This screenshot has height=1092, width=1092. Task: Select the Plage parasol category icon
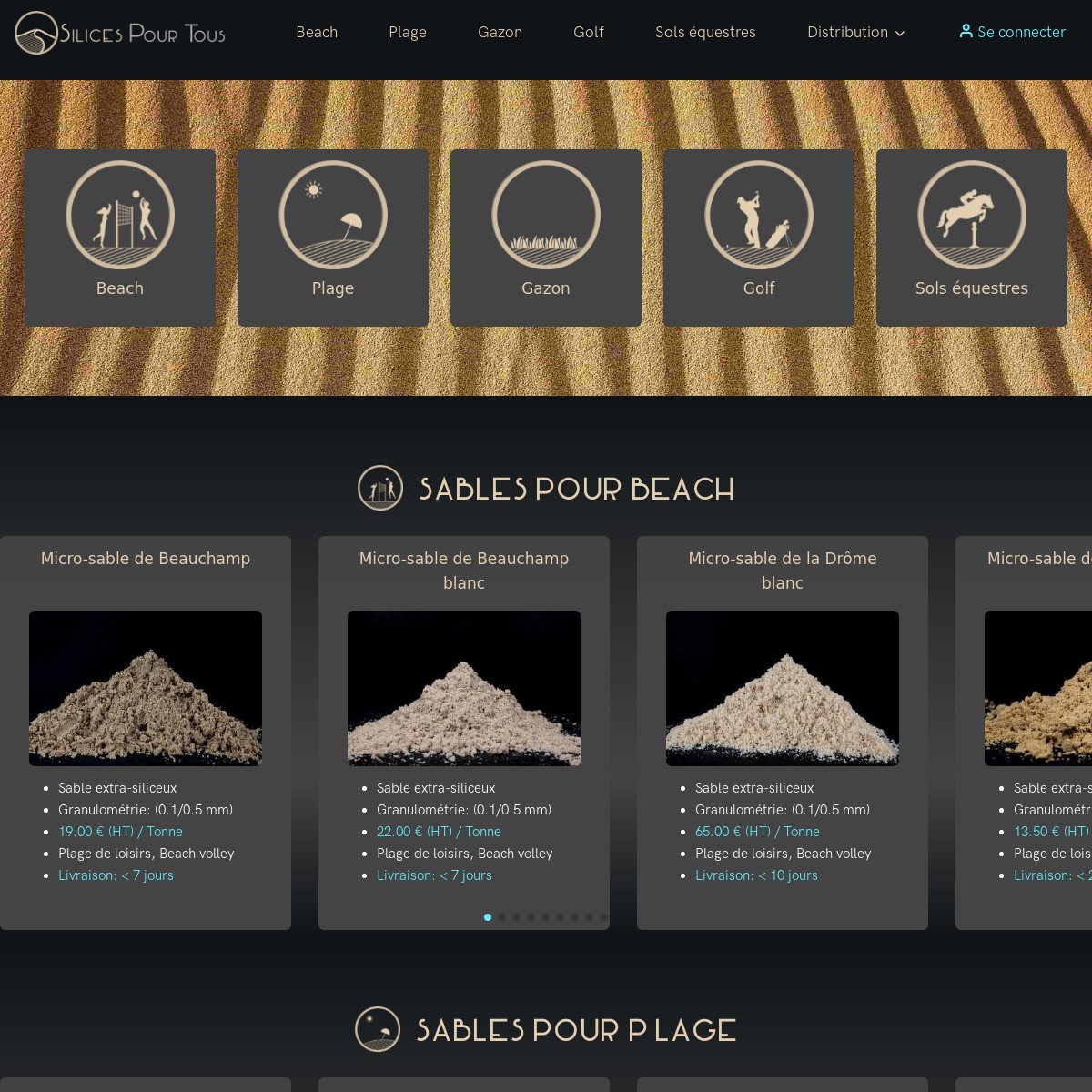coord(333,215)
